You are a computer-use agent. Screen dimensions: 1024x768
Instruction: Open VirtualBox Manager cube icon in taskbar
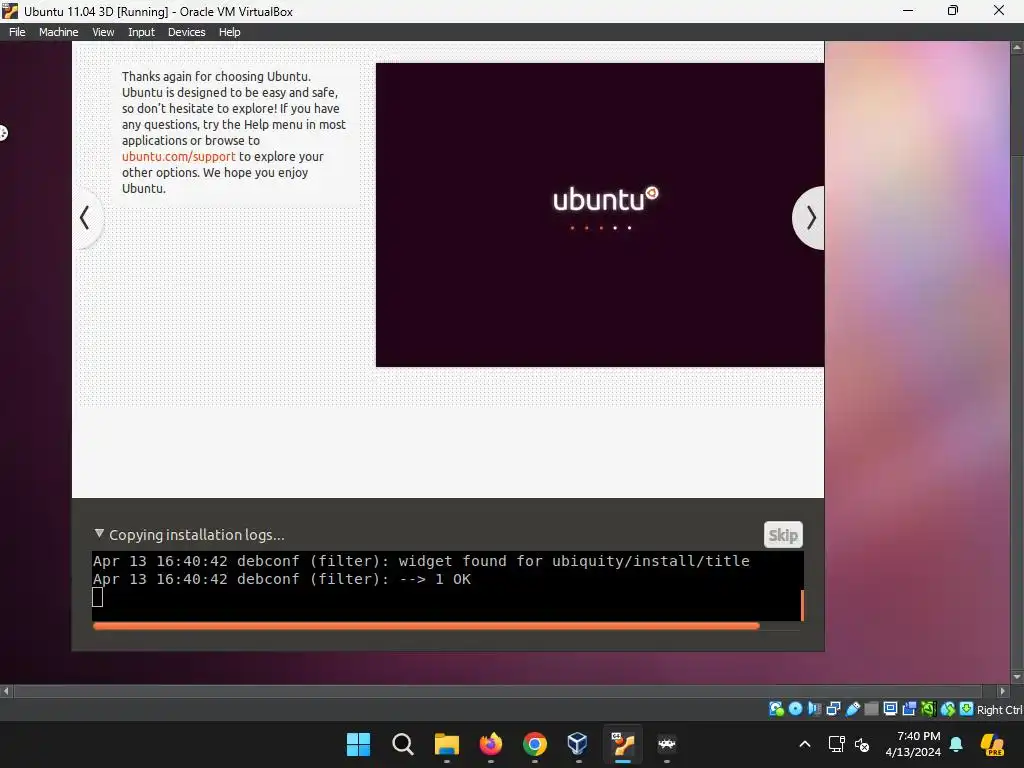578,743
